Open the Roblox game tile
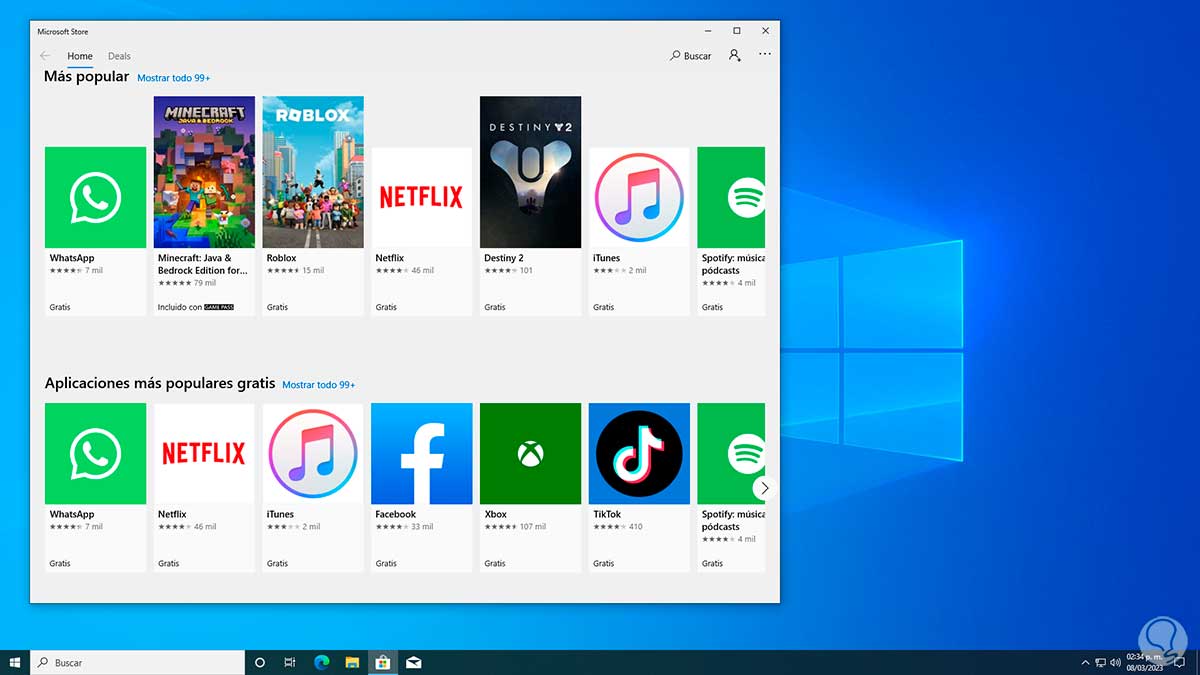The height and width of the screenshot is (675, 1200). (x=313, y=206)
